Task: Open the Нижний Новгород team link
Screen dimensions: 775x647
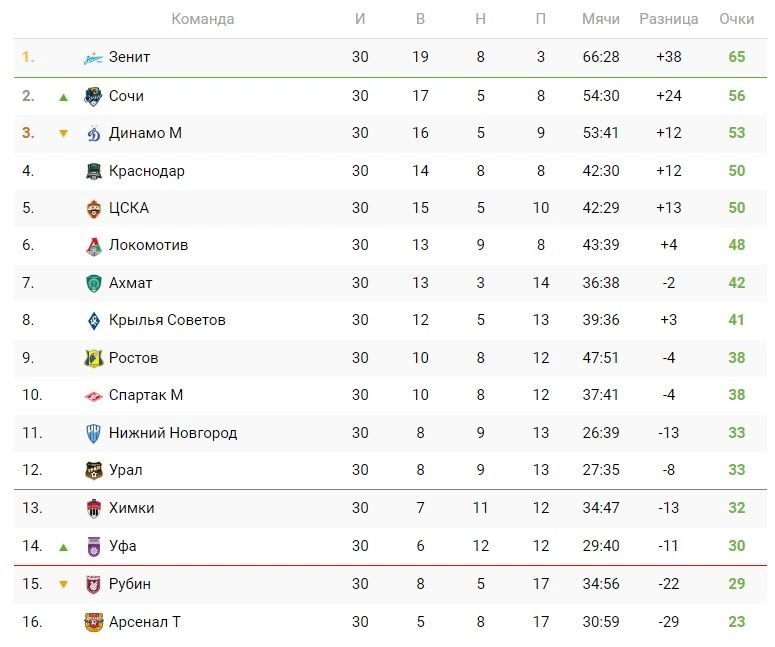Action: 173,433
